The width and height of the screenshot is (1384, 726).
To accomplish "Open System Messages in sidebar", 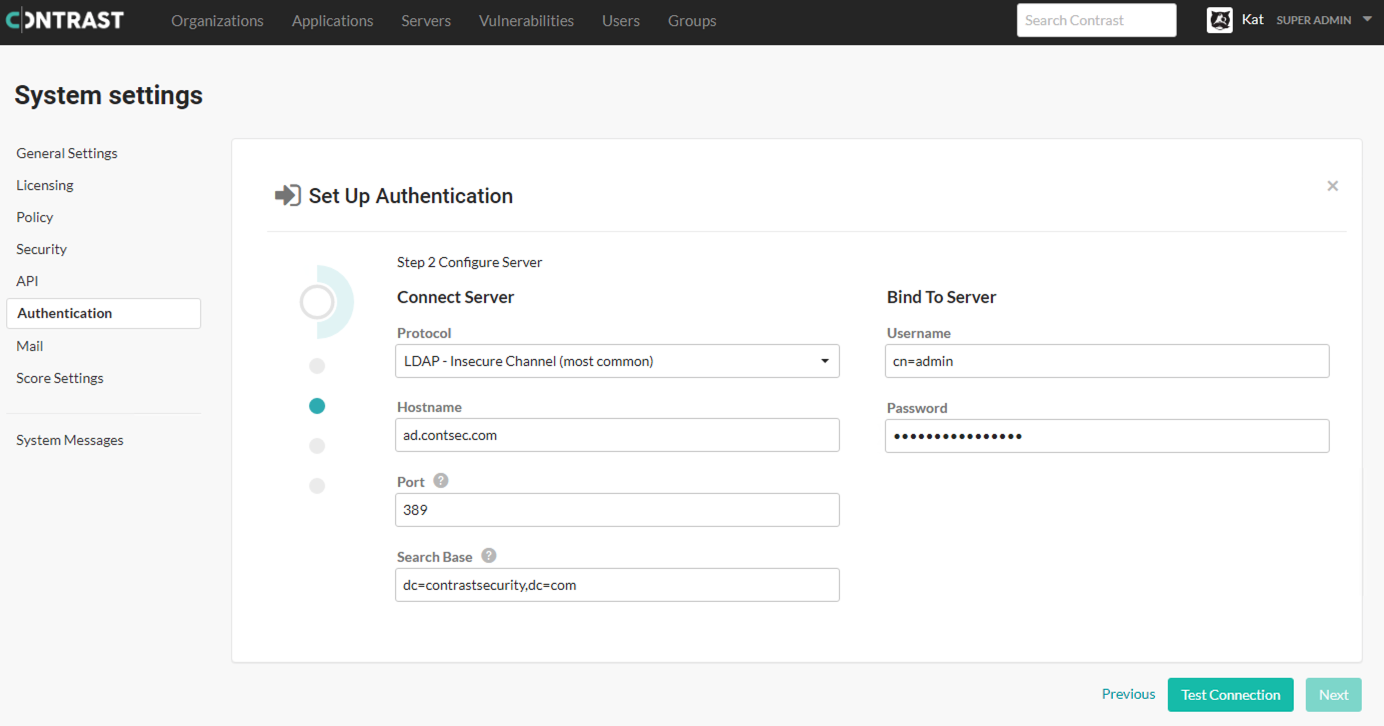I will (70, 440).
